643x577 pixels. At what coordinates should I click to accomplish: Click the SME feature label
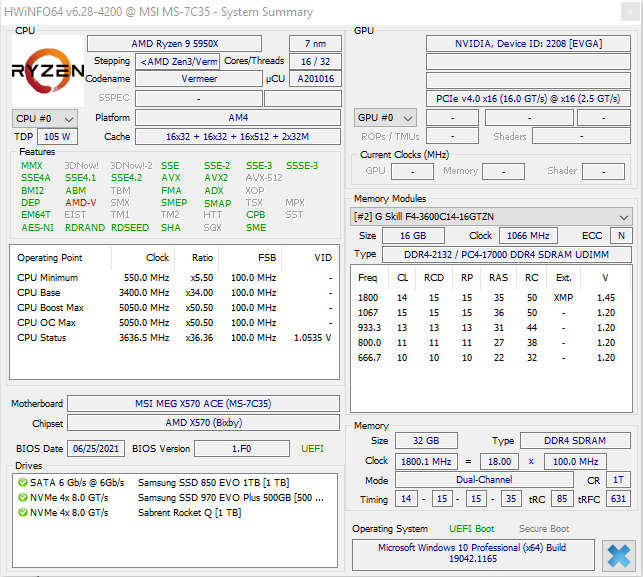coord(256,228)
